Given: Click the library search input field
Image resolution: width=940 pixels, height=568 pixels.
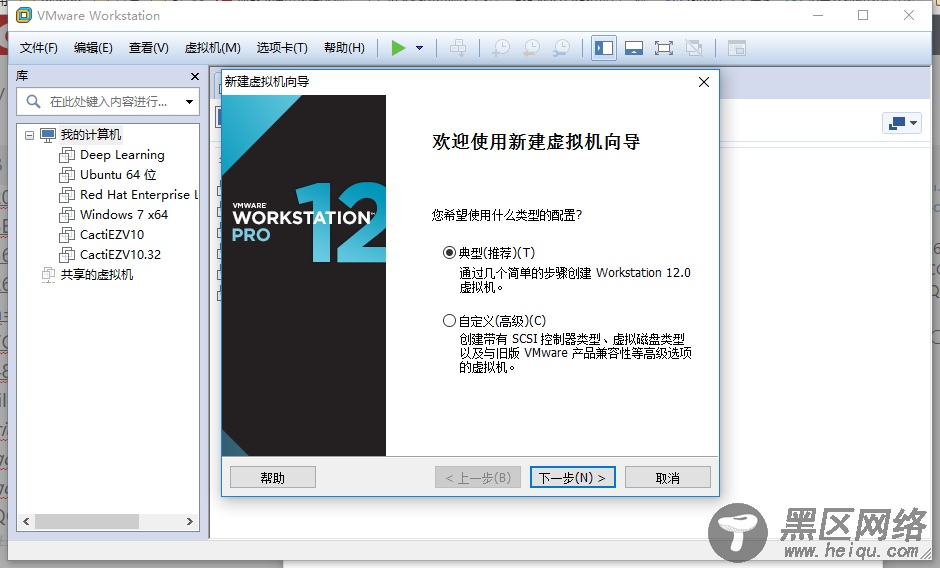Looking at the screenshot, I should click(108, 101).
